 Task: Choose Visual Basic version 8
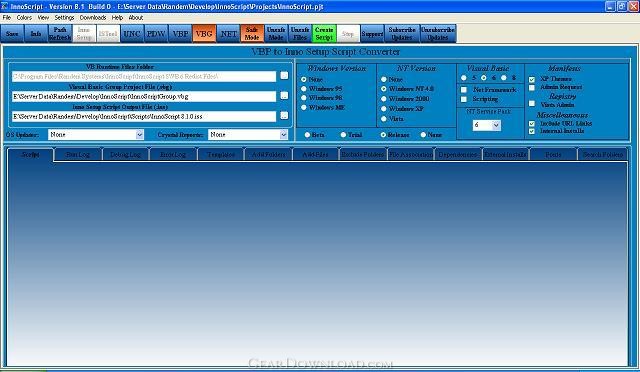(x=504, y=78)
